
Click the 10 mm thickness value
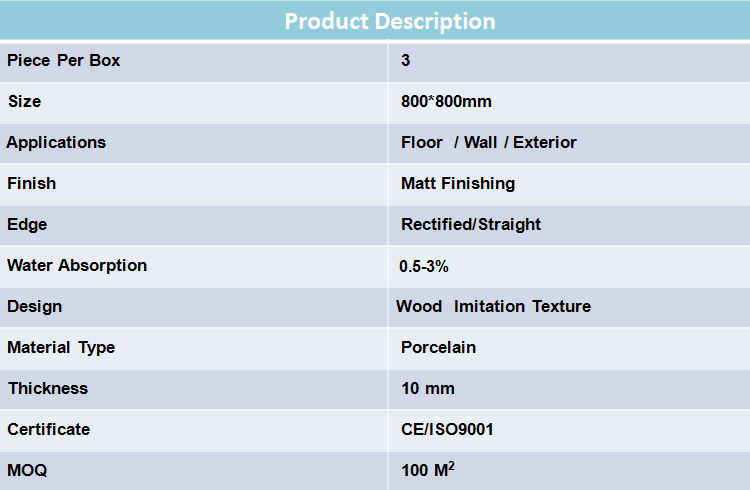click(428, 389)
